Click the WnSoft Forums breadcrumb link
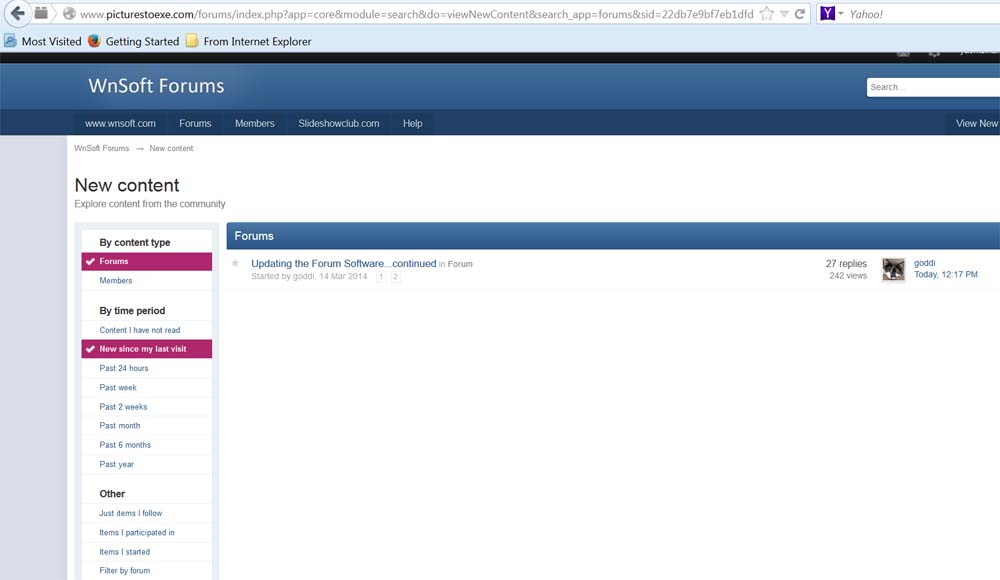The width and height of the screenshot is (1000, 580). click(101, 148)
